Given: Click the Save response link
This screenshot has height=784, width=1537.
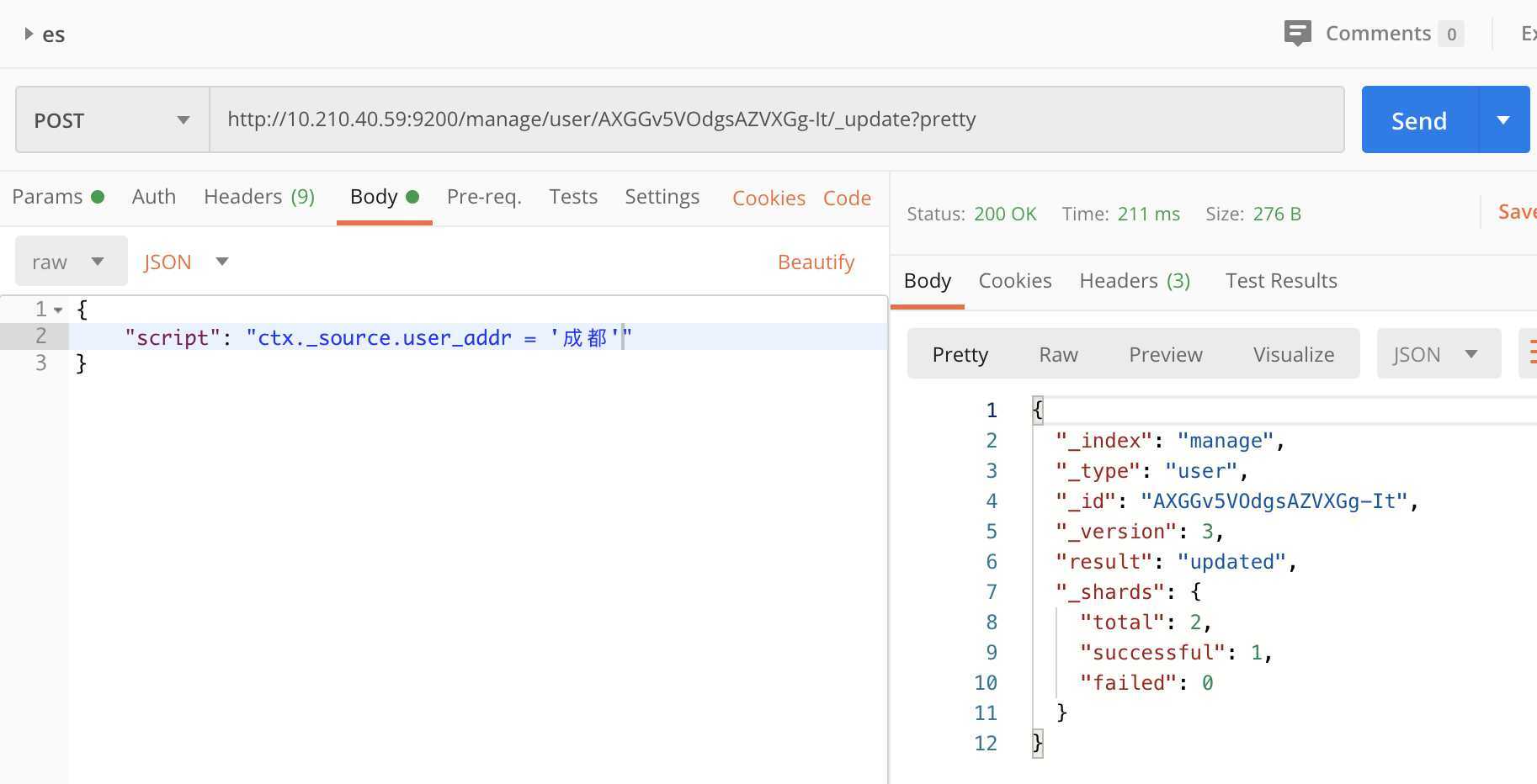Looking at the screenshot, I should coord(1517,212).
